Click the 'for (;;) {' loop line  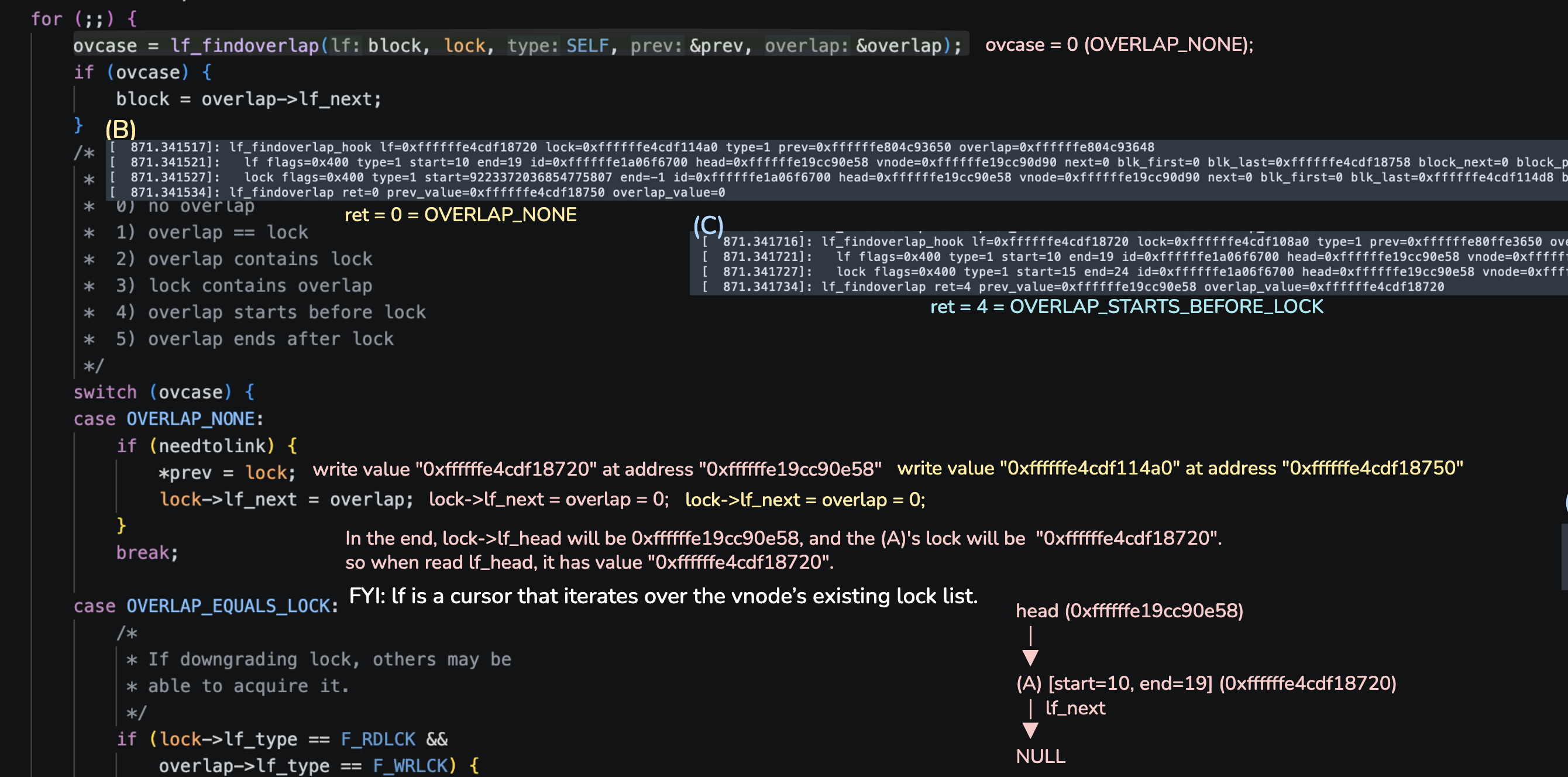[x=84, y=18]
